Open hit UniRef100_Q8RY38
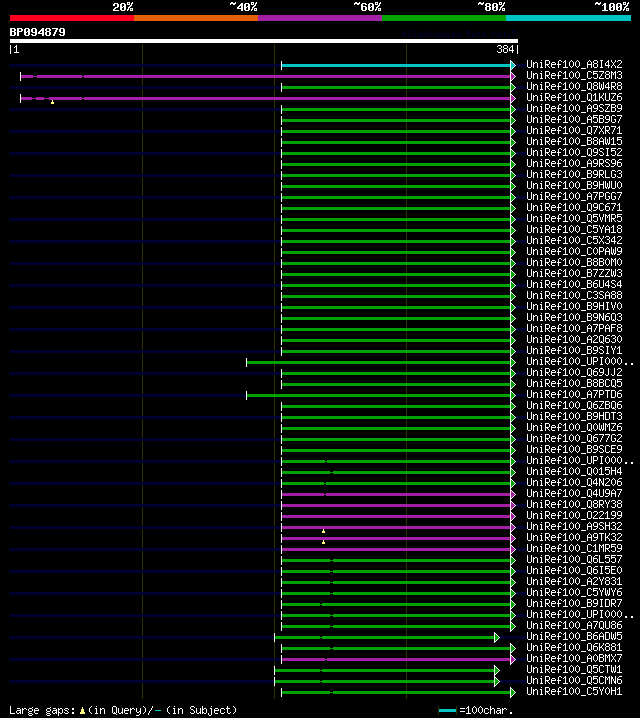This screenshot has width=640, height=718. click(574, 505)
